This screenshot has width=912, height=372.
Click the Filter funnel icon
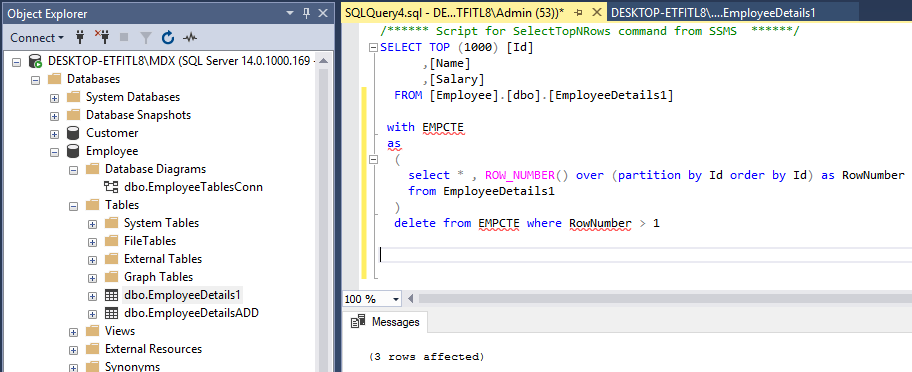click(146, 38)
